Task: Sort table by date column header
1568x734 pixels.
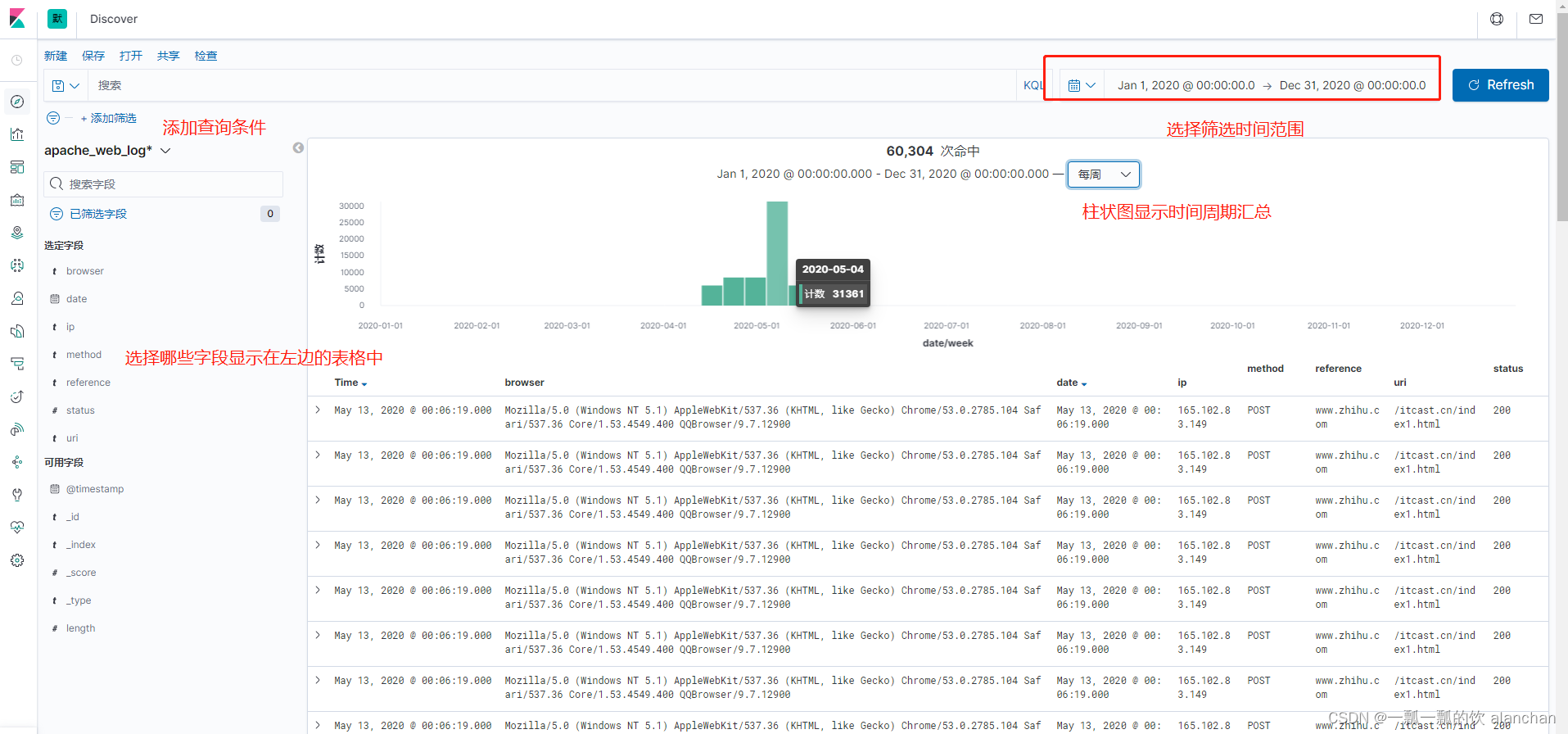Action: click(1071, 383)
